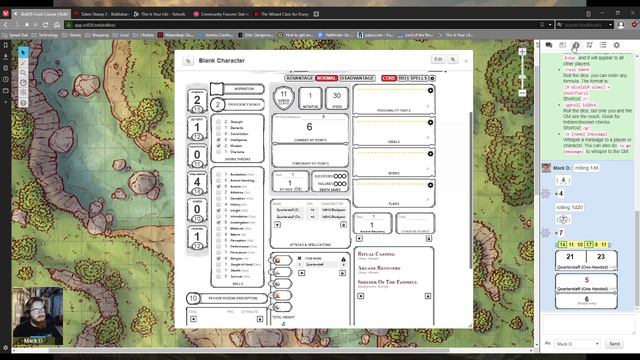Viewport: 640px width, 360px height.
Task: Open the My Settings gear tab
Action: (616, 45)
